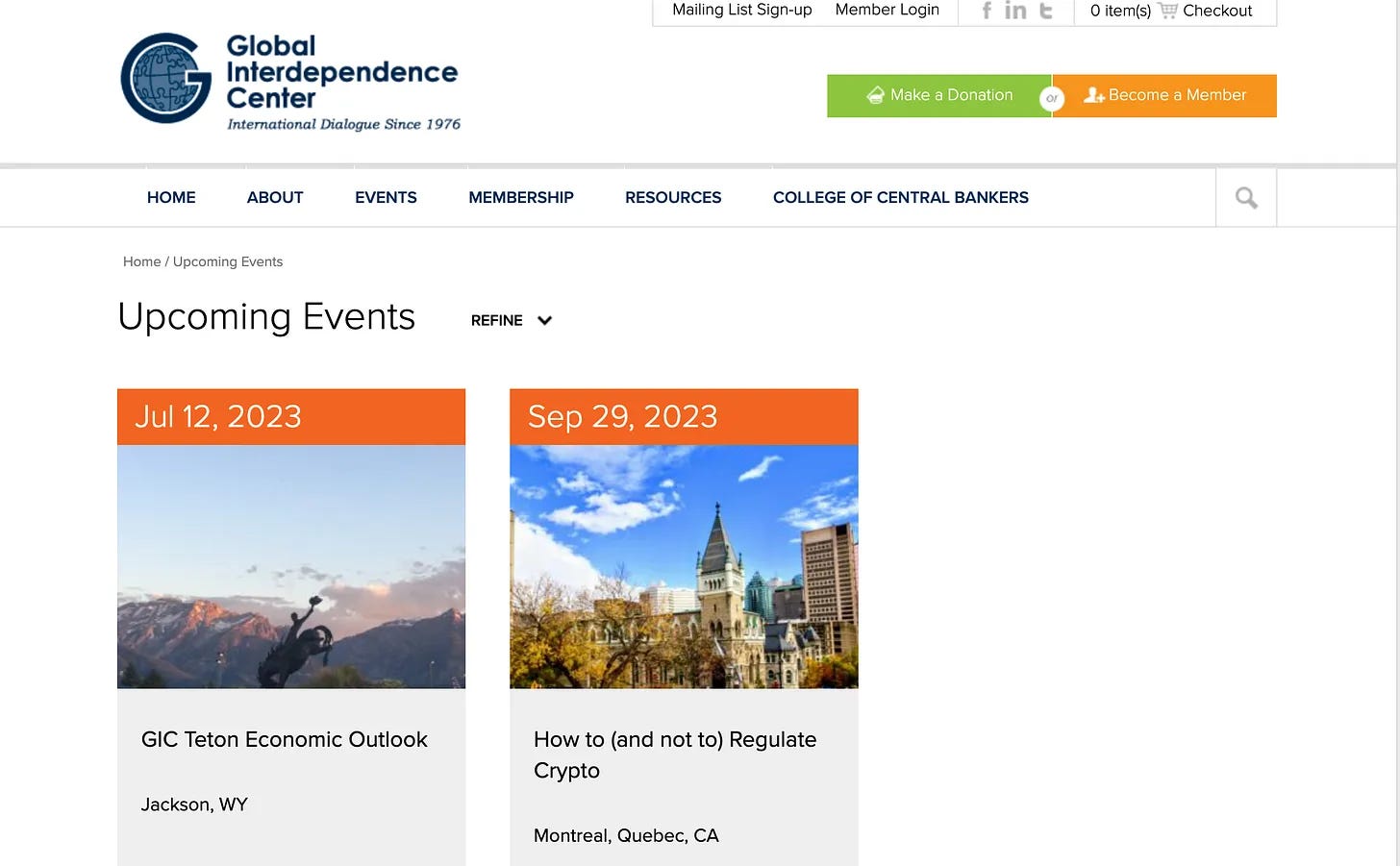Click the 0 item(s) cart text
The width and height of the screenshot is (1400, 866).
tap(1120, 11)
